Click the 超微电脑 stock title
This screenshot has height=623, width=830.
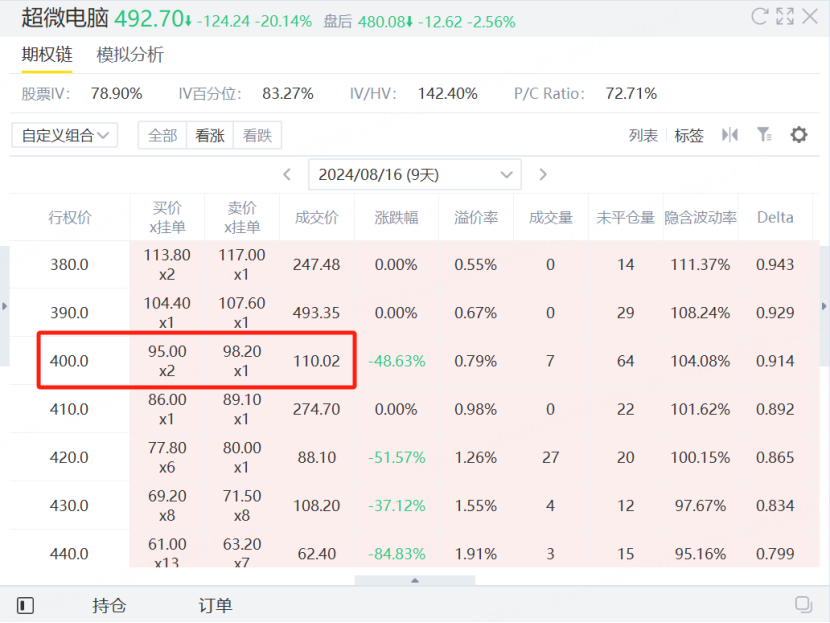pos(65,19)
